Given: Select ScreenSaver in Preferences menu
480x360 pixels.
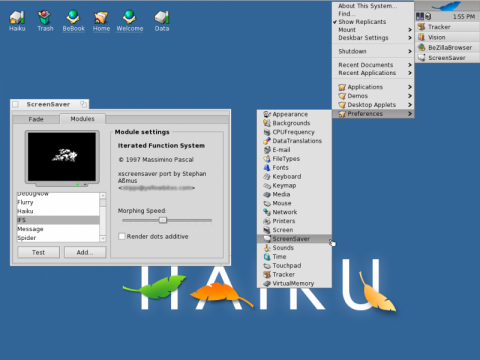Looking at the screenshot, I should click(x=294, y=239).
